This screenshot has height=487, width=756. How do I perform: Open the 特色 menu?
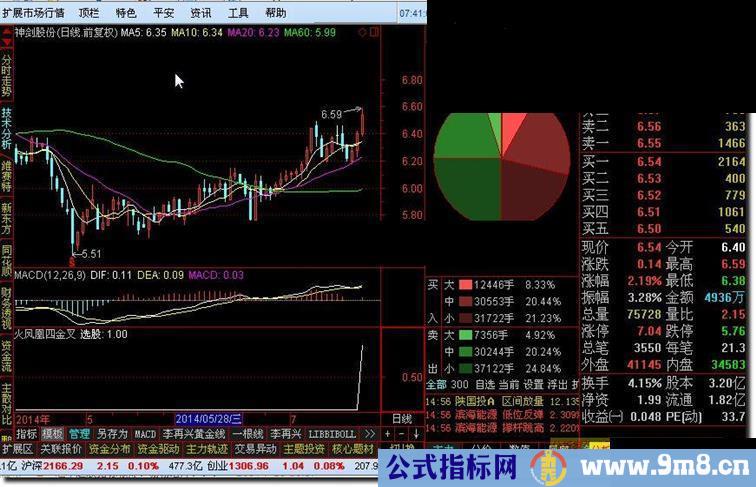126,13
